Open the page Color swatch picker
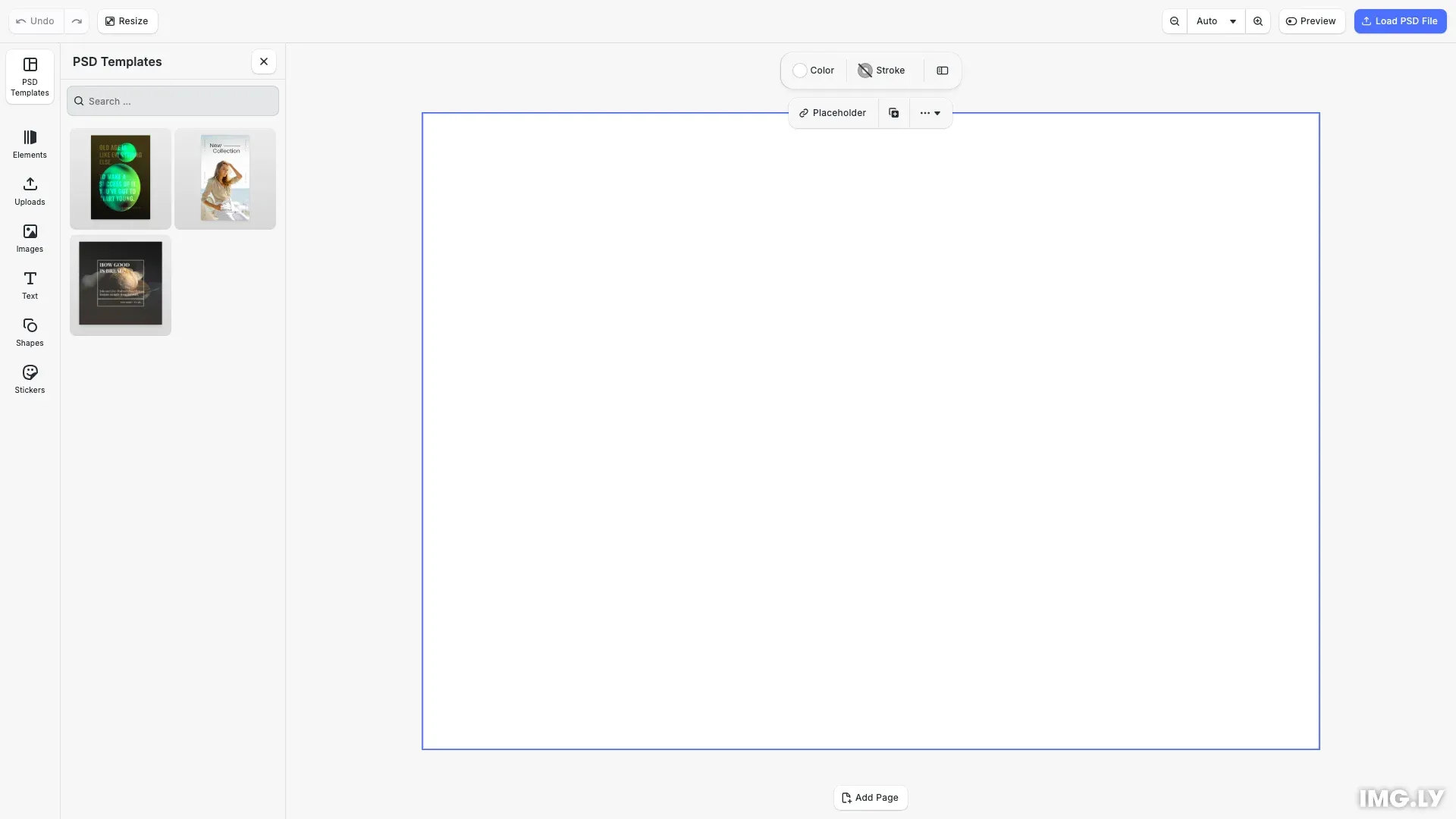1456x819 pixels. [x=813, y=71]
